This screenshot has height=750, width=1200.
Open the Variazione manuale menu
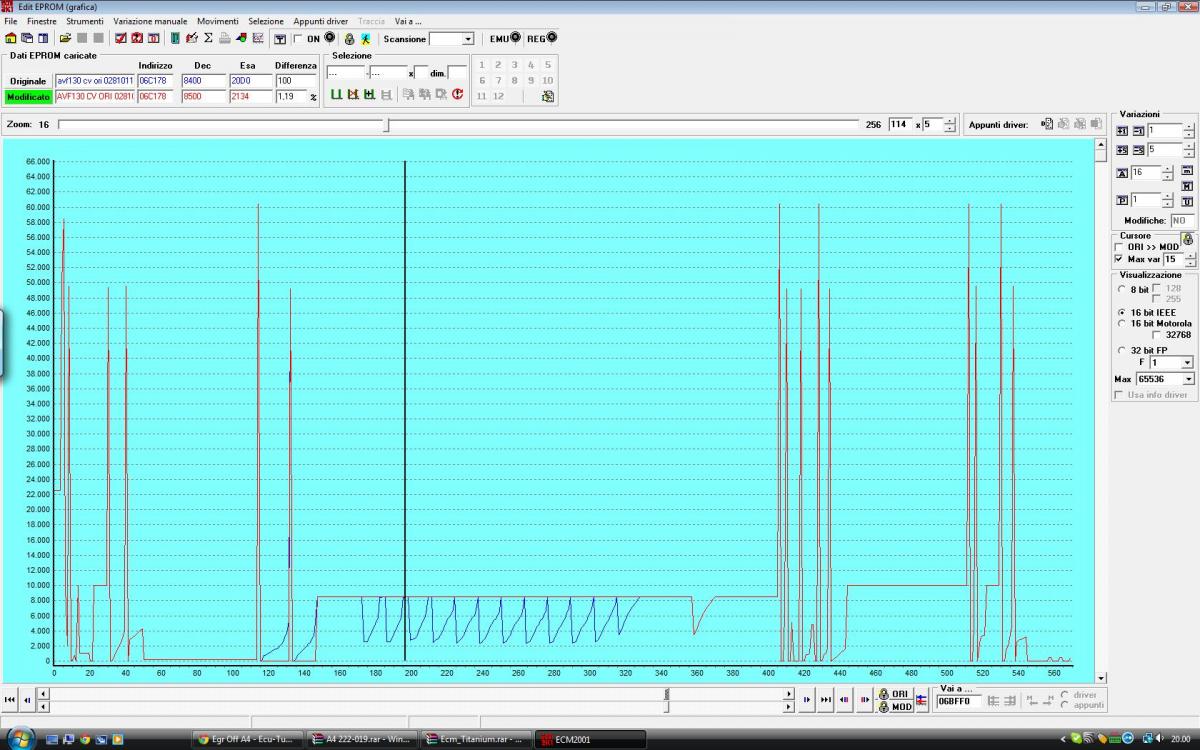pos(150,21)
